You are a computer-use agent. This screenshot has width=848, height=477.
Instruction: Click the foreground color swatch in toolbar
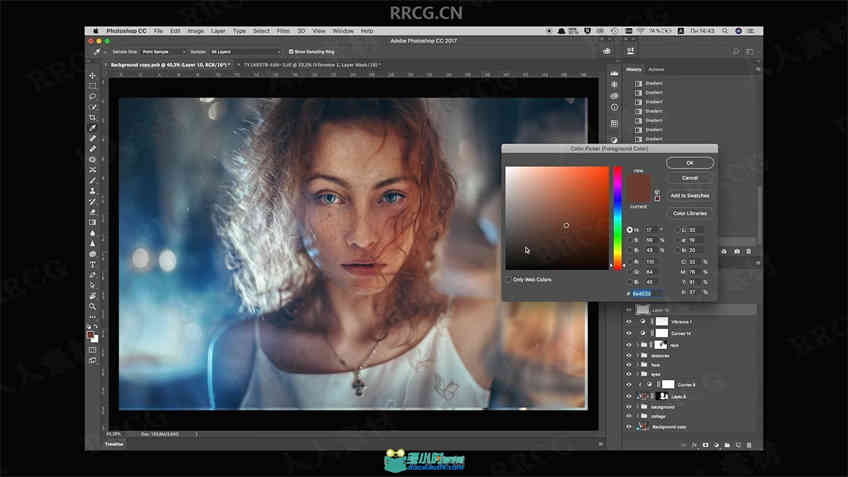(x=91, y=335)
